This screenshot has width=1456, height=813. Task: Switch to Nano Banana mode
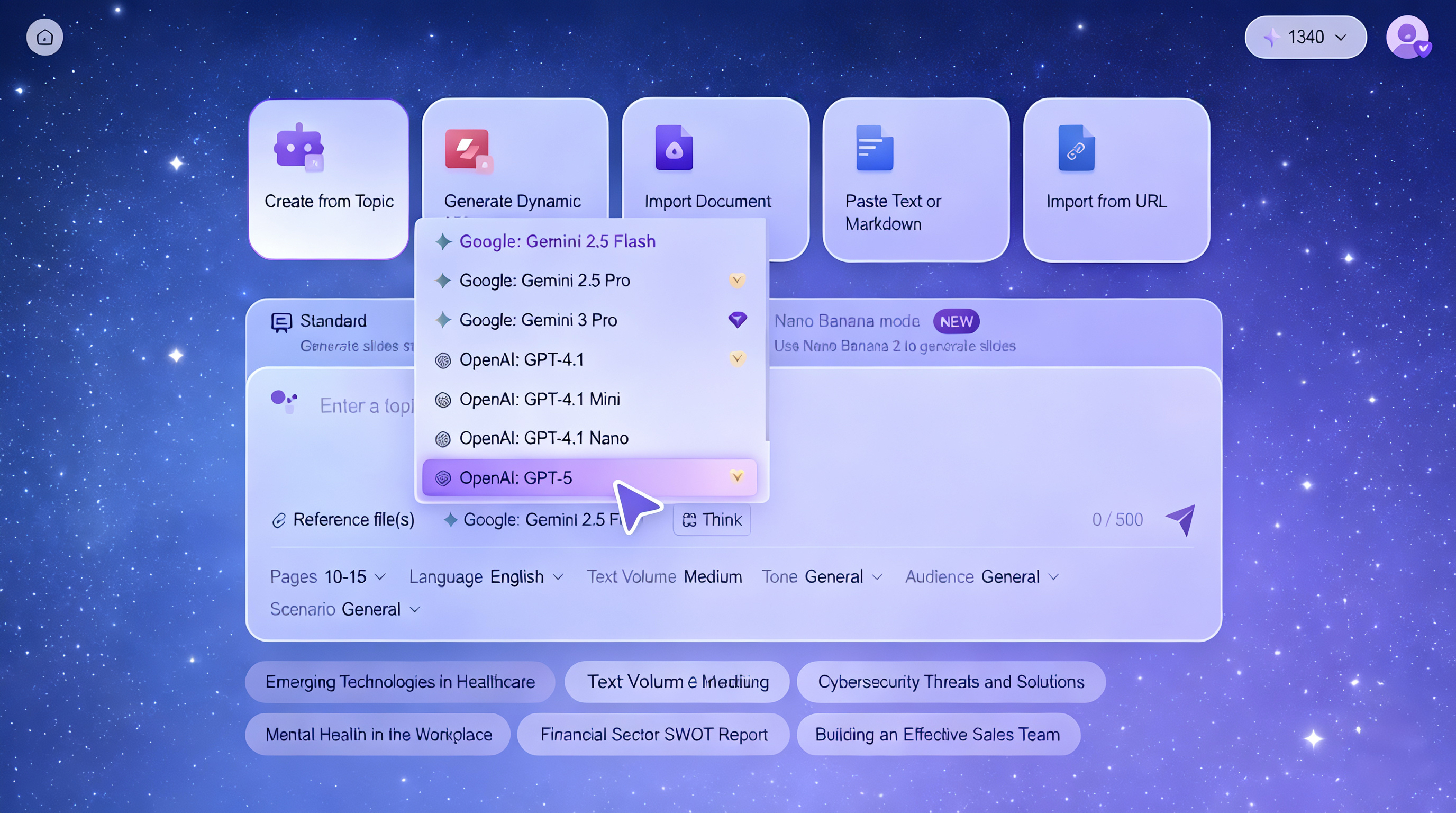[847, 321]
